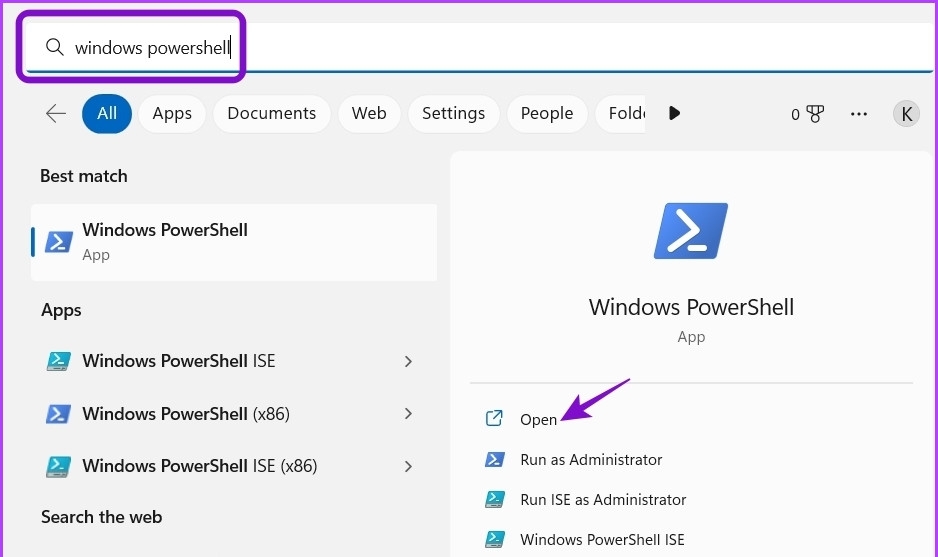Open the rewards trophy icon

(x=815, y=114)
